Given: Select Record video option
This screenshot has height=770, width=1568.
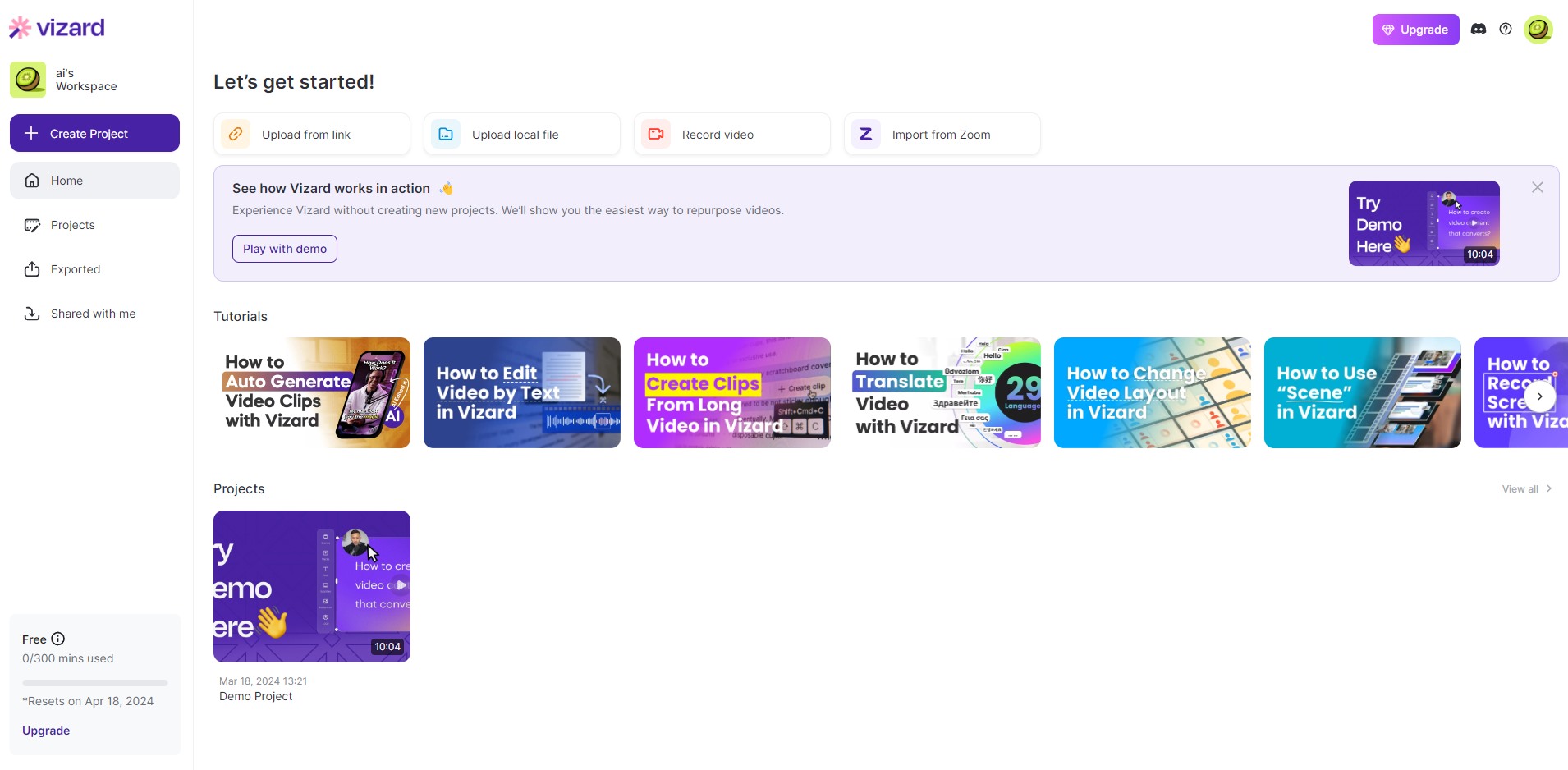Looking at the screenshot, I should coord(732,134).
